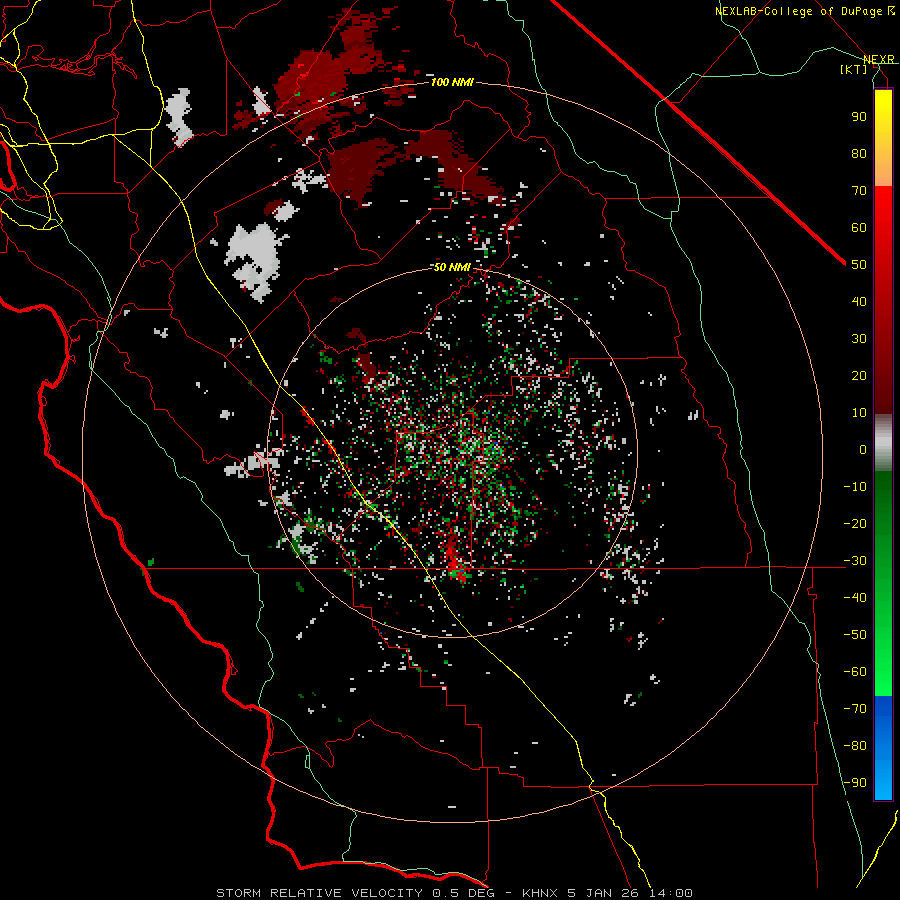Screen dimensions: 900x900
Task: Click the 0 value on velocity scale
Action: (x=863, y=450)
